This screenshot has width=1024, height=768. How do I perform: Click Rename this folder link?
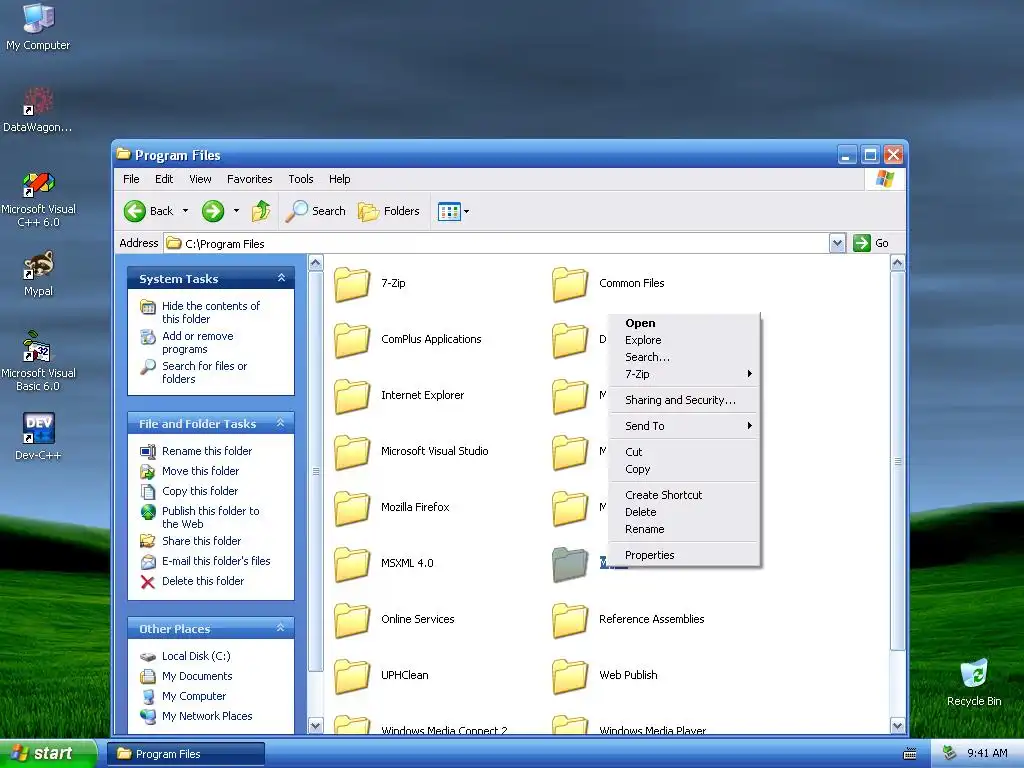tap(206, 451)
